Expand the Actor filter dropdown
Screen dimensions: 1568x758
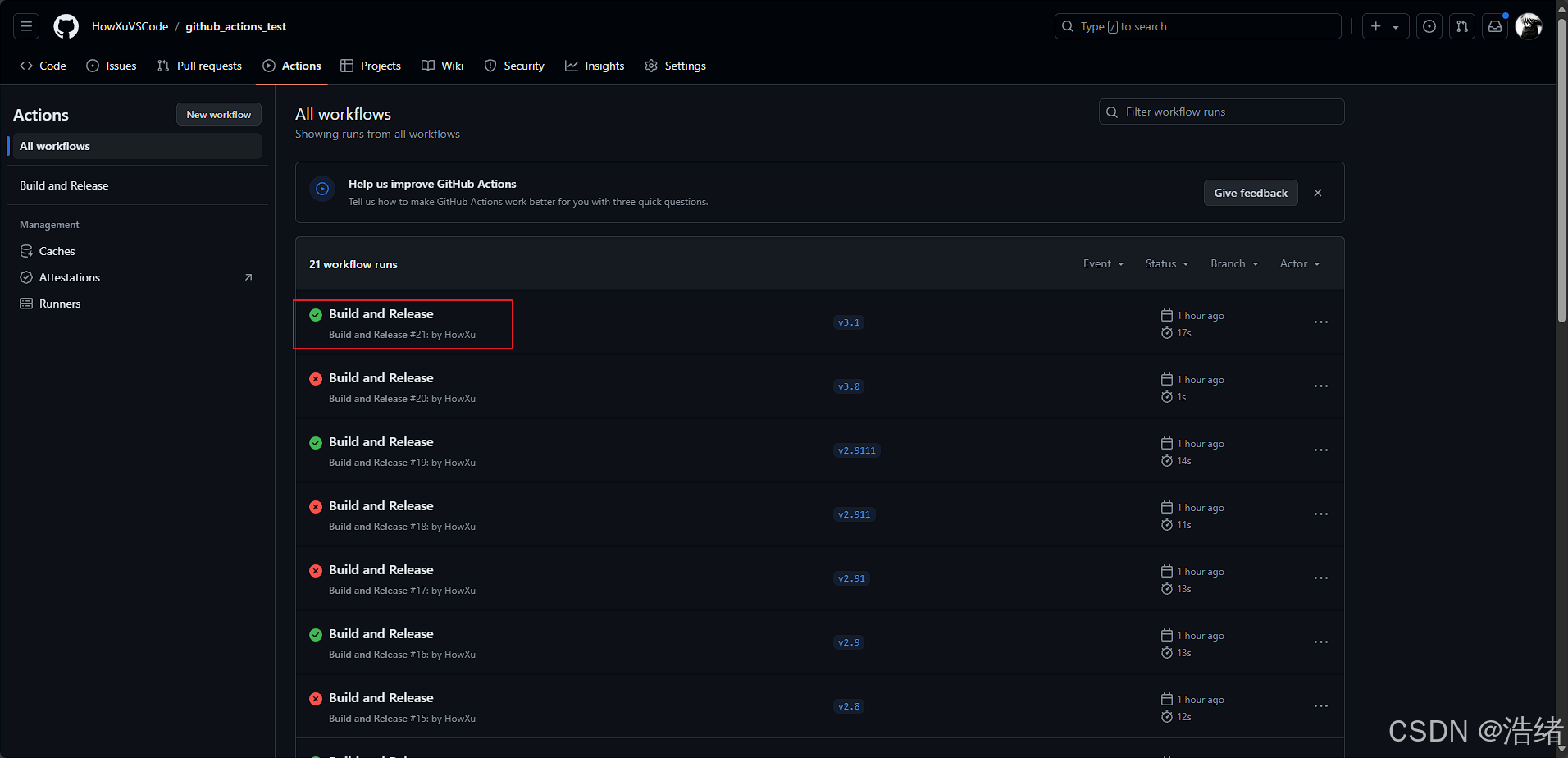1299,263
